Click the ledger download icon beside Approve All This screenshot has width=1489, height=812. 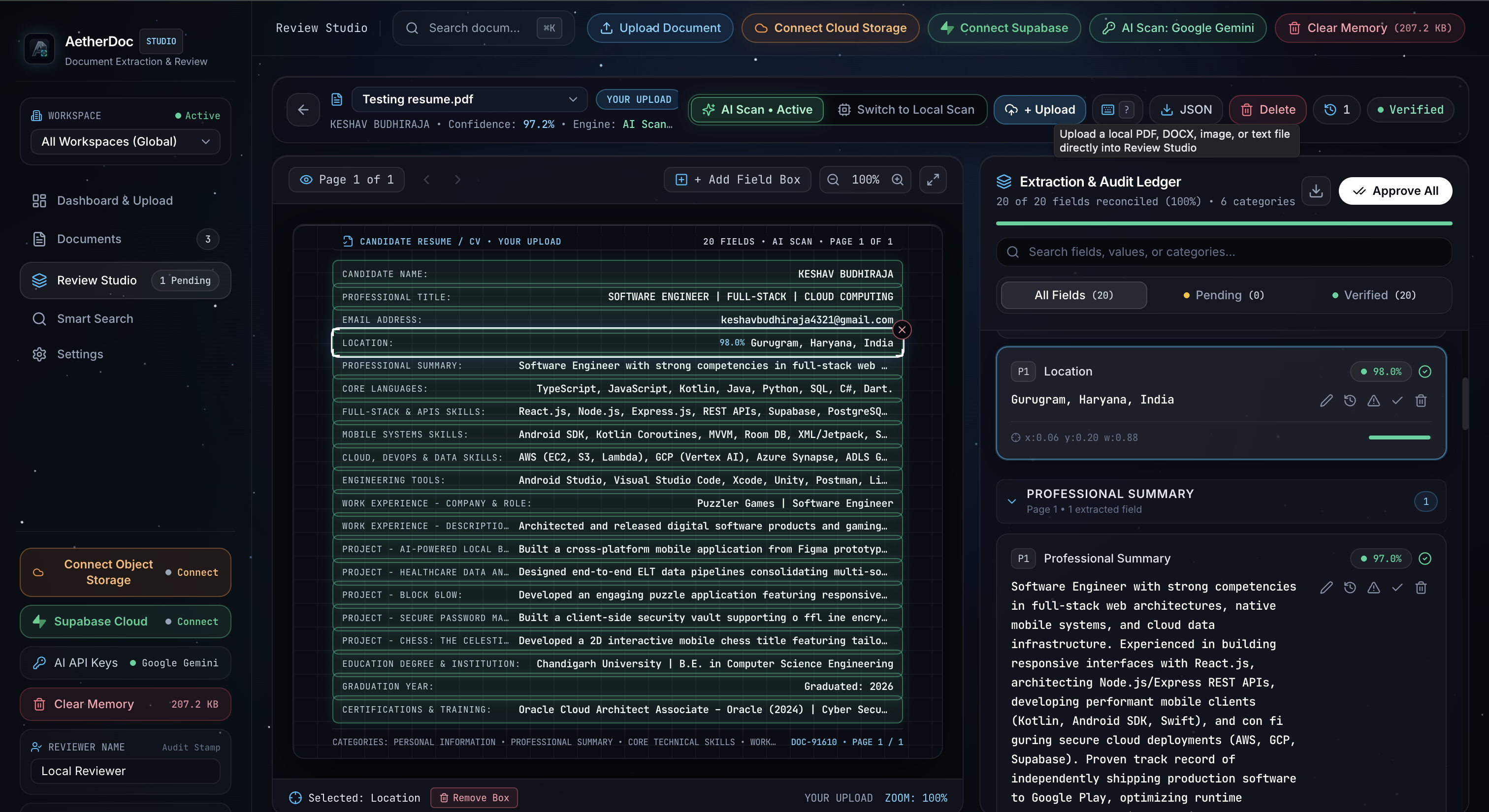pyautogui.click(x=1316, y=190)
